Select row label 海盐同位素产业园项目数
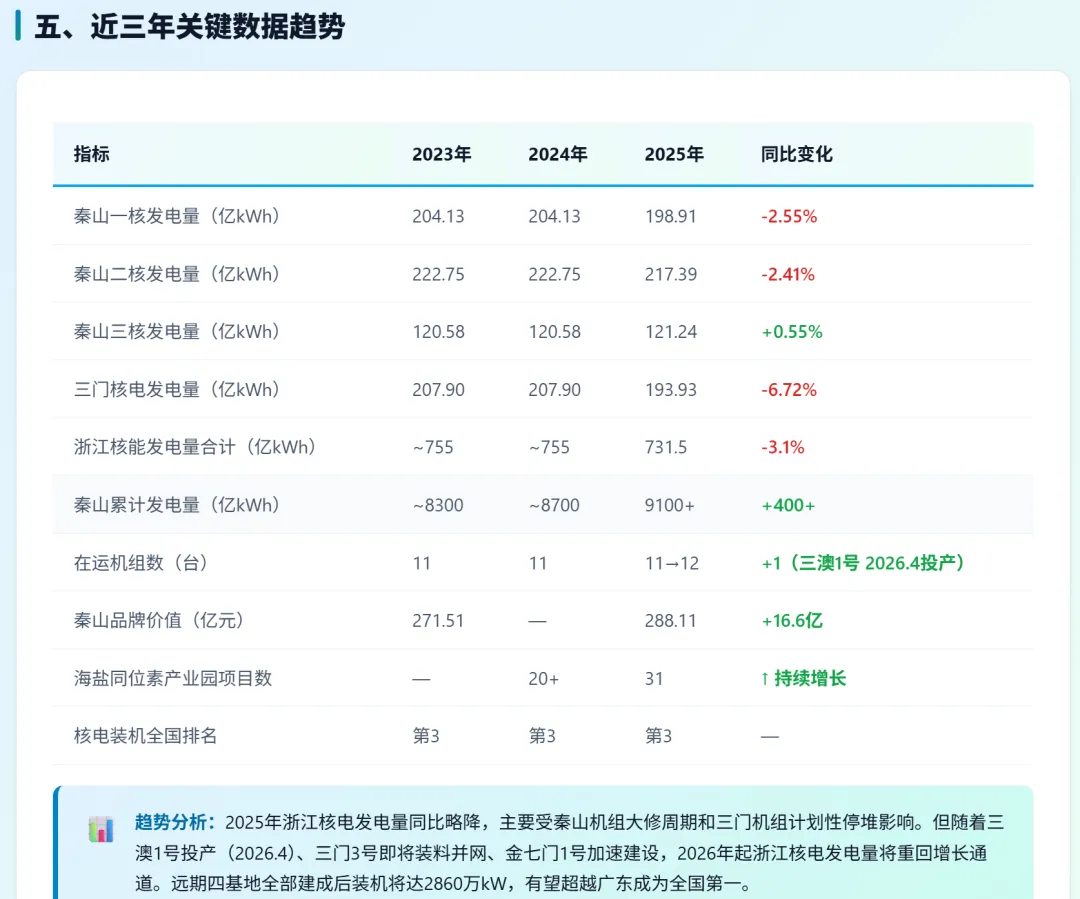The height and width of the screenshot is (899, 1080). 173,679
